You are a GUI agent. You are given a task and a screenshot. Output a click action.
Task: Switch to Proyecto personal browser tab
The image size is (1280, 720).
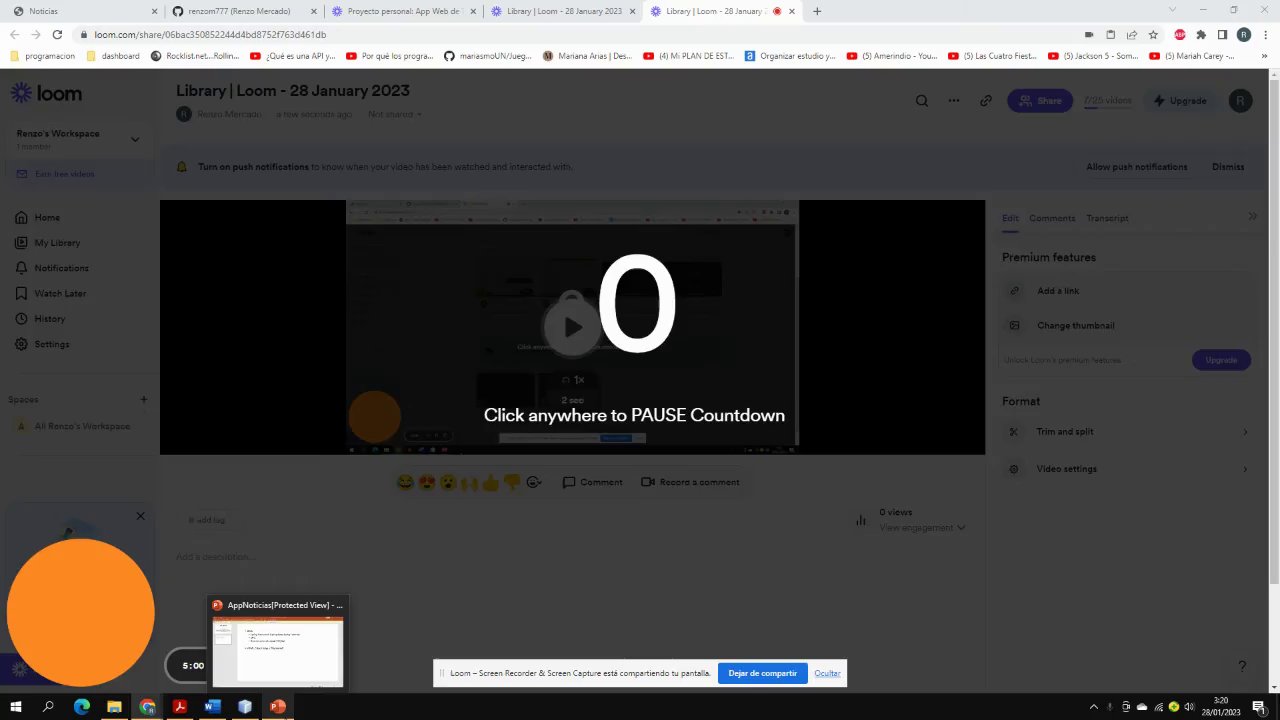pyautogui.click(x=403, y=11)
